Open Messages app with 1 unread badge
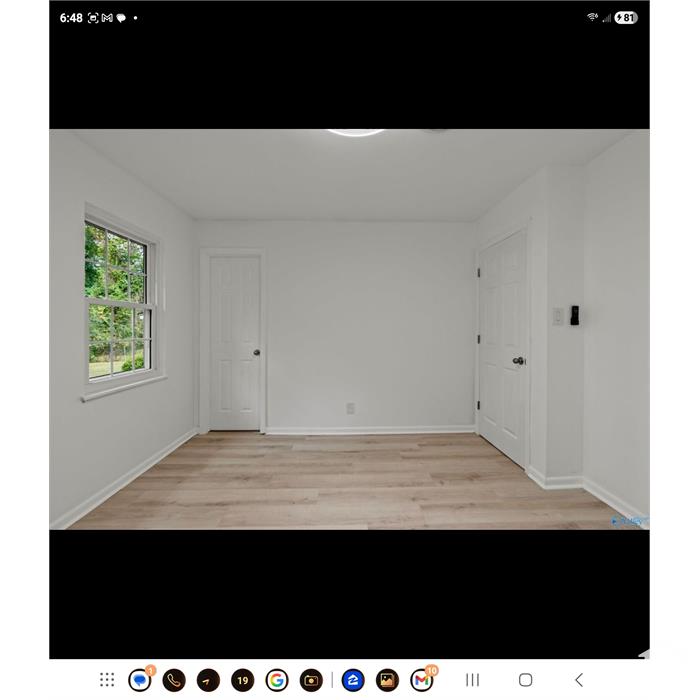The width and height of the screenshot is (700, 700). coord(140,680)
